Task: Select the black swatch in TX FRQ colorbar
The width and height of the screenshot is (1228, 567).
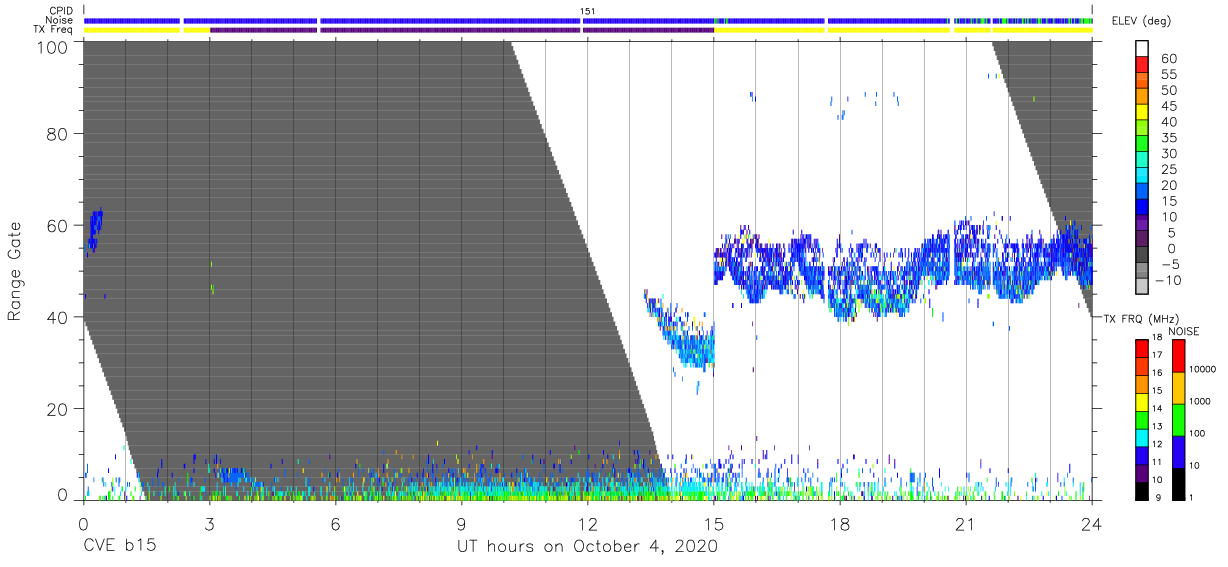Action: [x=1142, y=490]
